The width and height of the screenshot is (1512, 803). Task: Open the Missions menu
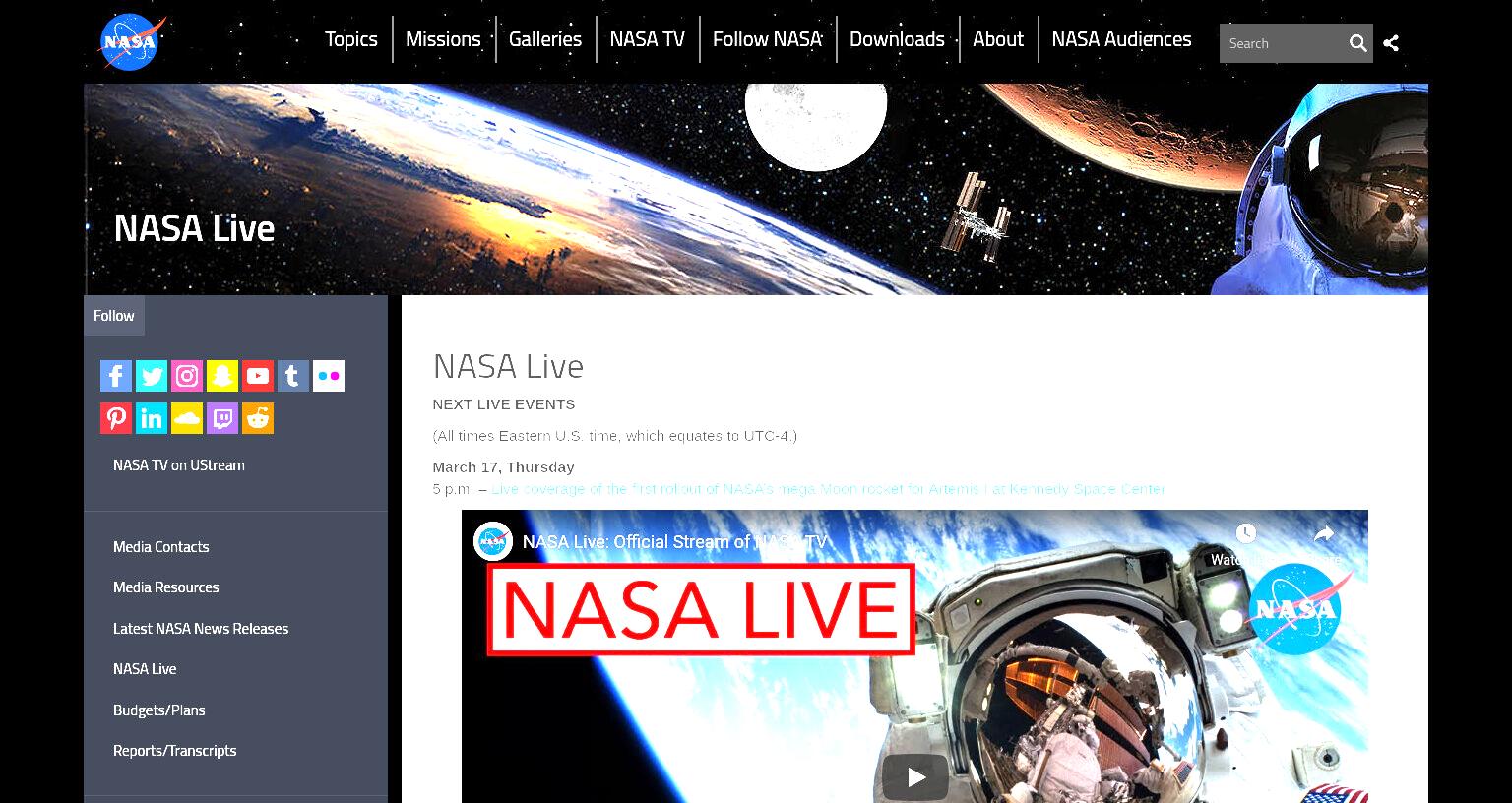coord(443,39)
